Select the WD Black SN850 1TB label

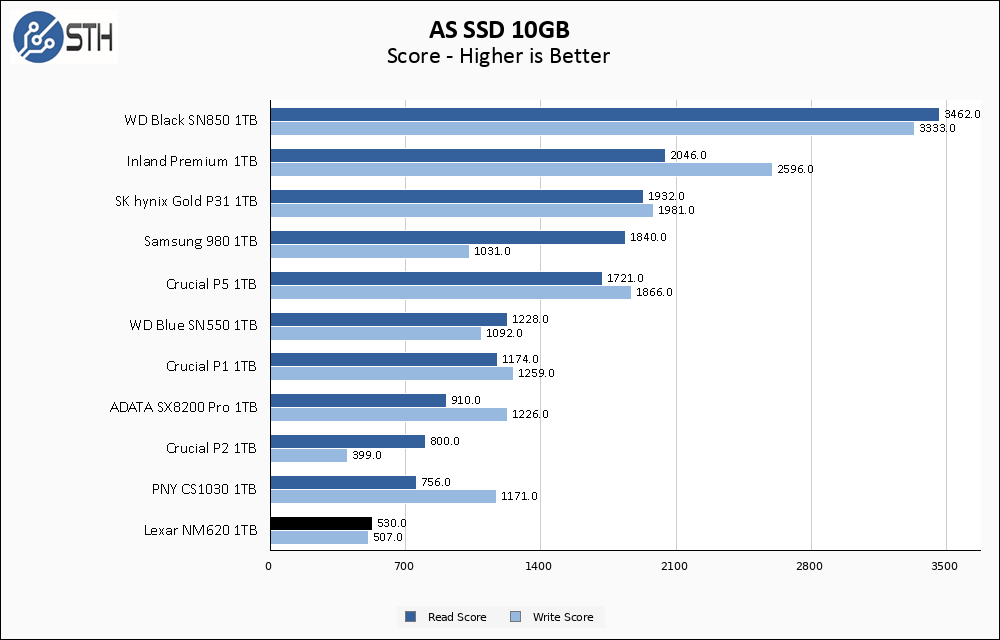[x=191, y=120]
